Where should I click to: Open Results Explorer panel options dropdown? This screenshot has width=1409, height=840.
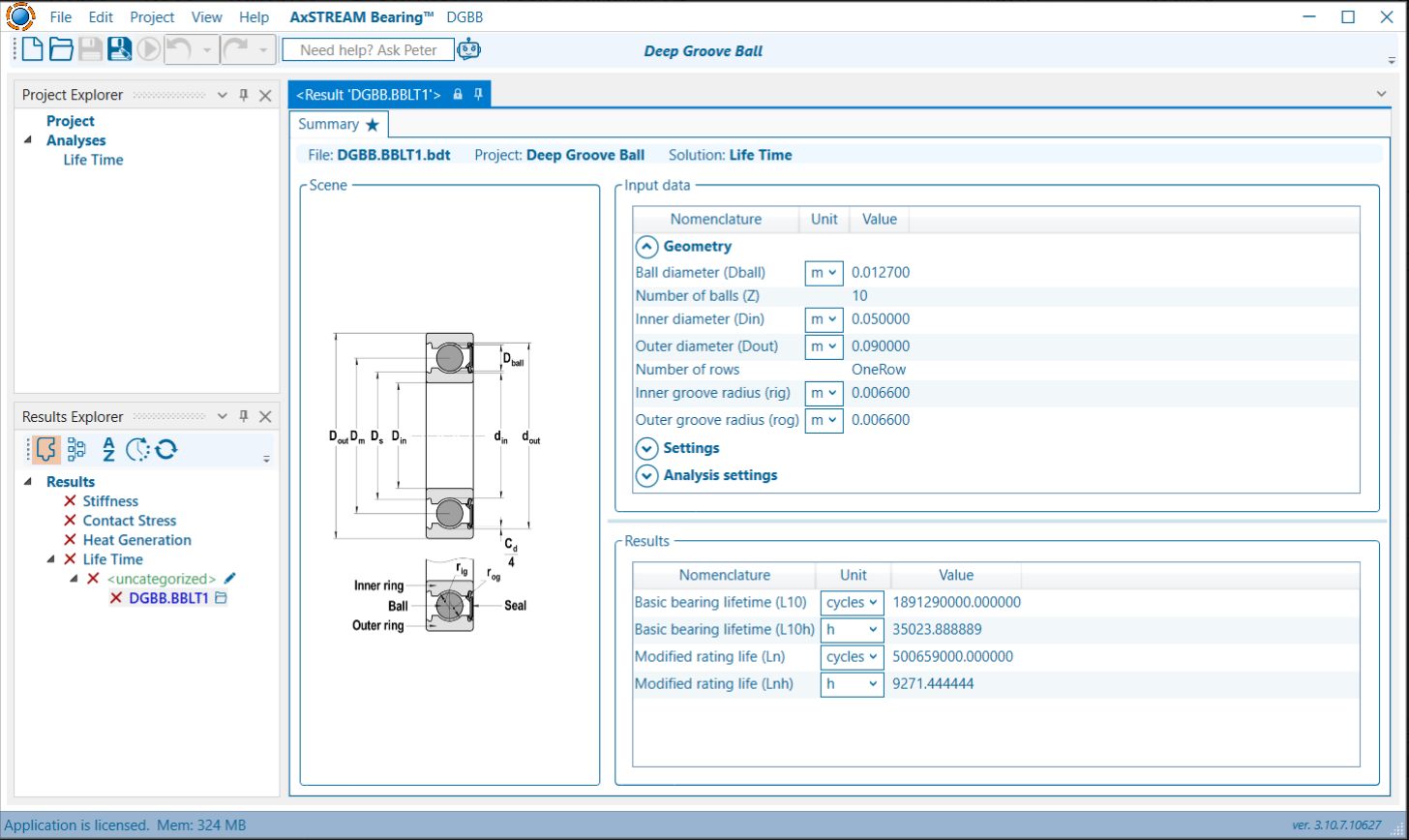coord(222,416)
